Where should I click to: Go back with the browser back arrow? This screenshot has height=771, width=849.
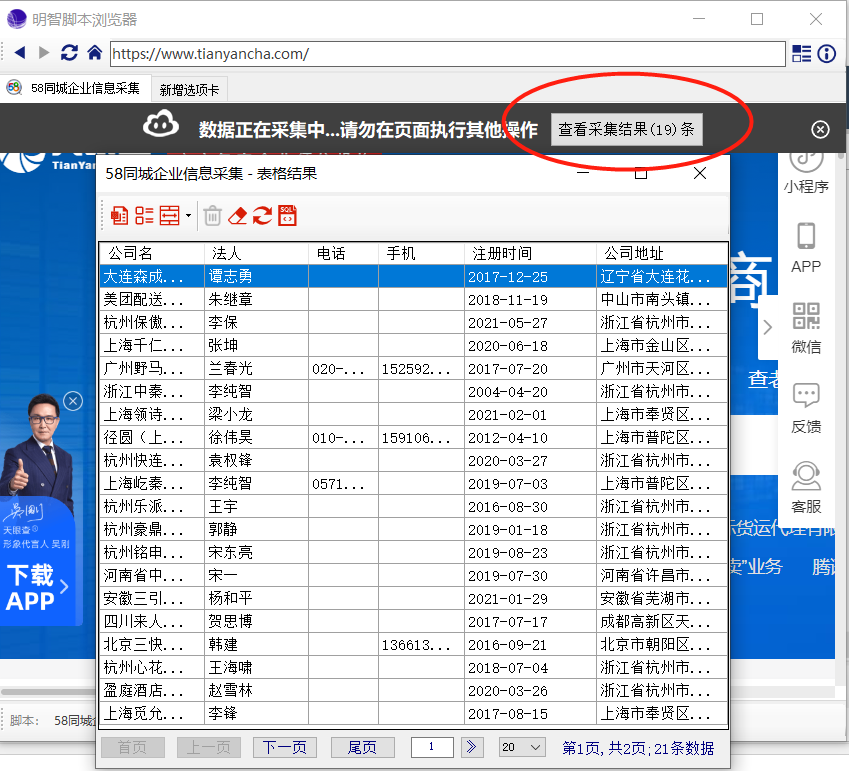click(x=20, y=53)
